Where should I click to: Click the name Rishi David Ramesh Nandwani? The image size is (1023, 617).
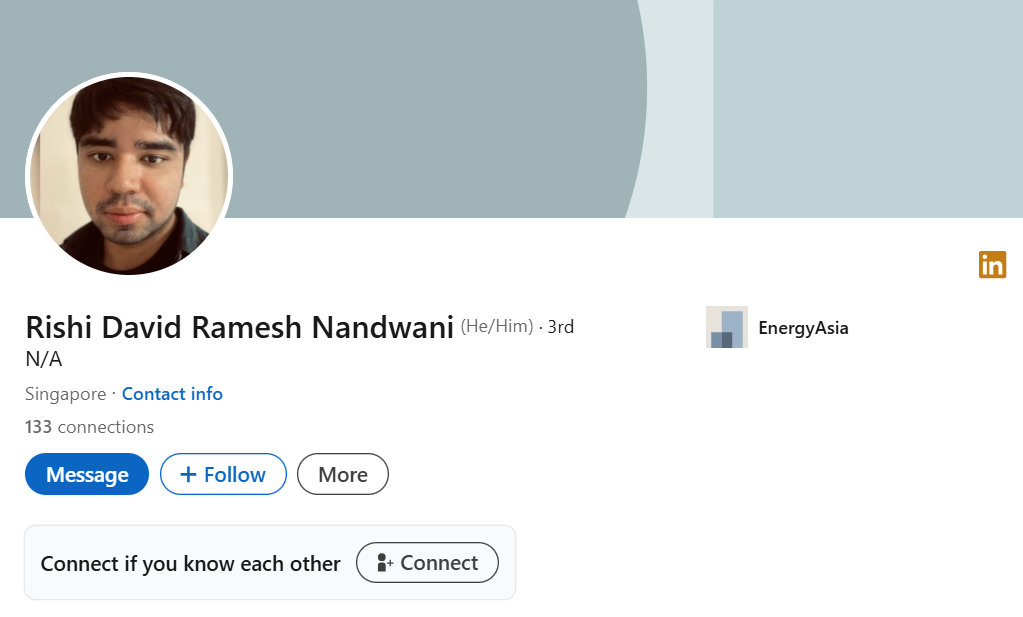tap(239, 327)
